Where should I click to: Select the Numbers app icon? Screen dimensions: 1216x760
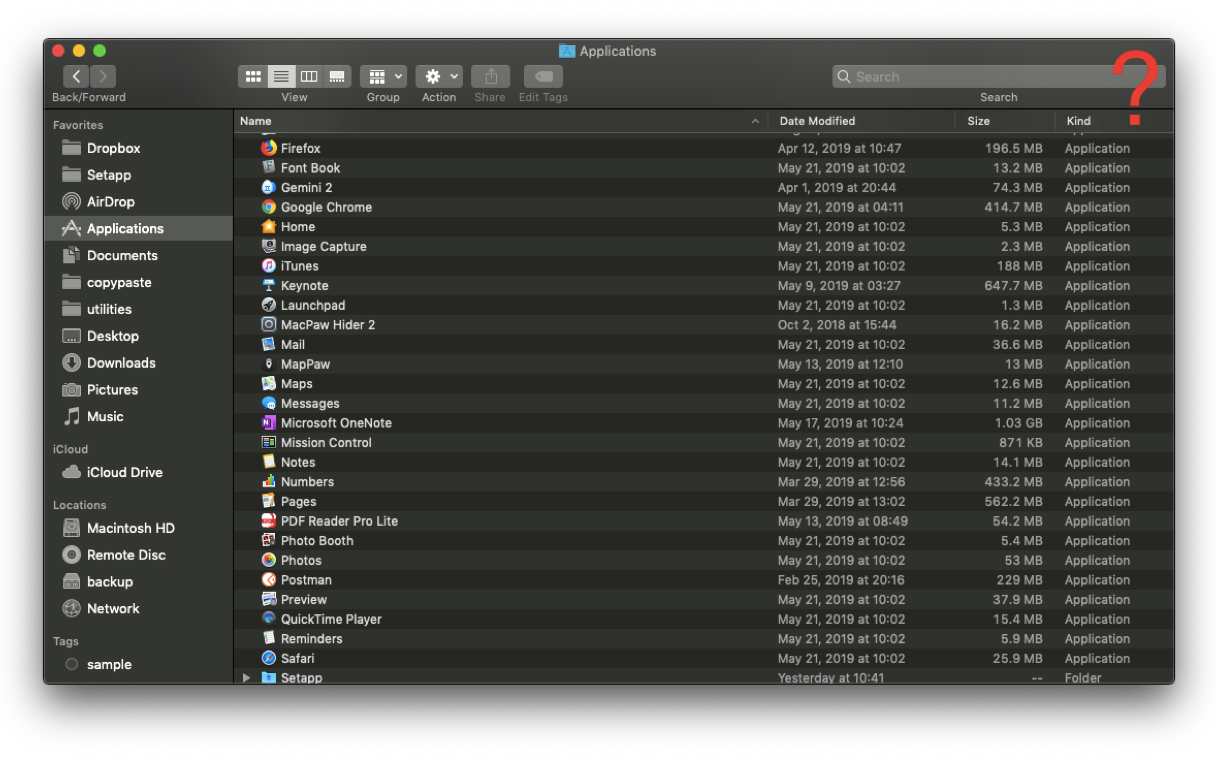pyautogui.click(x=269, y=482)
